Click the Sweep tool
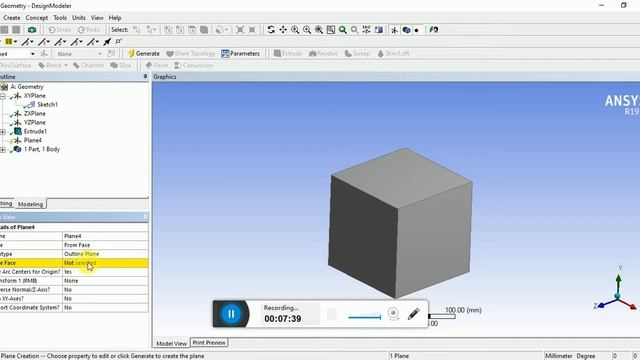 point(357,53)
